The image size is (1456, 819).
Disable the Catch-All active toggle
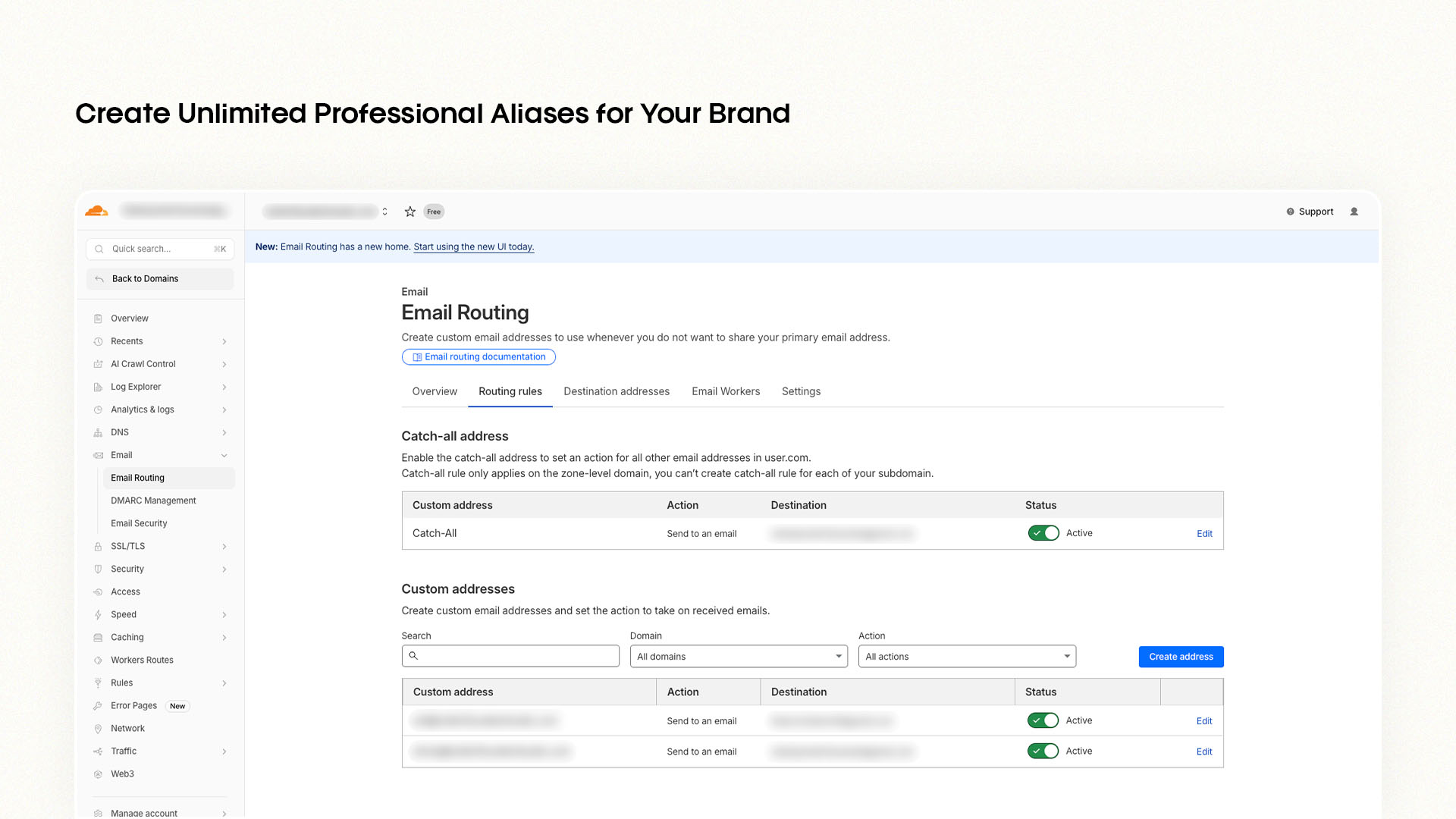(1043, 532)
